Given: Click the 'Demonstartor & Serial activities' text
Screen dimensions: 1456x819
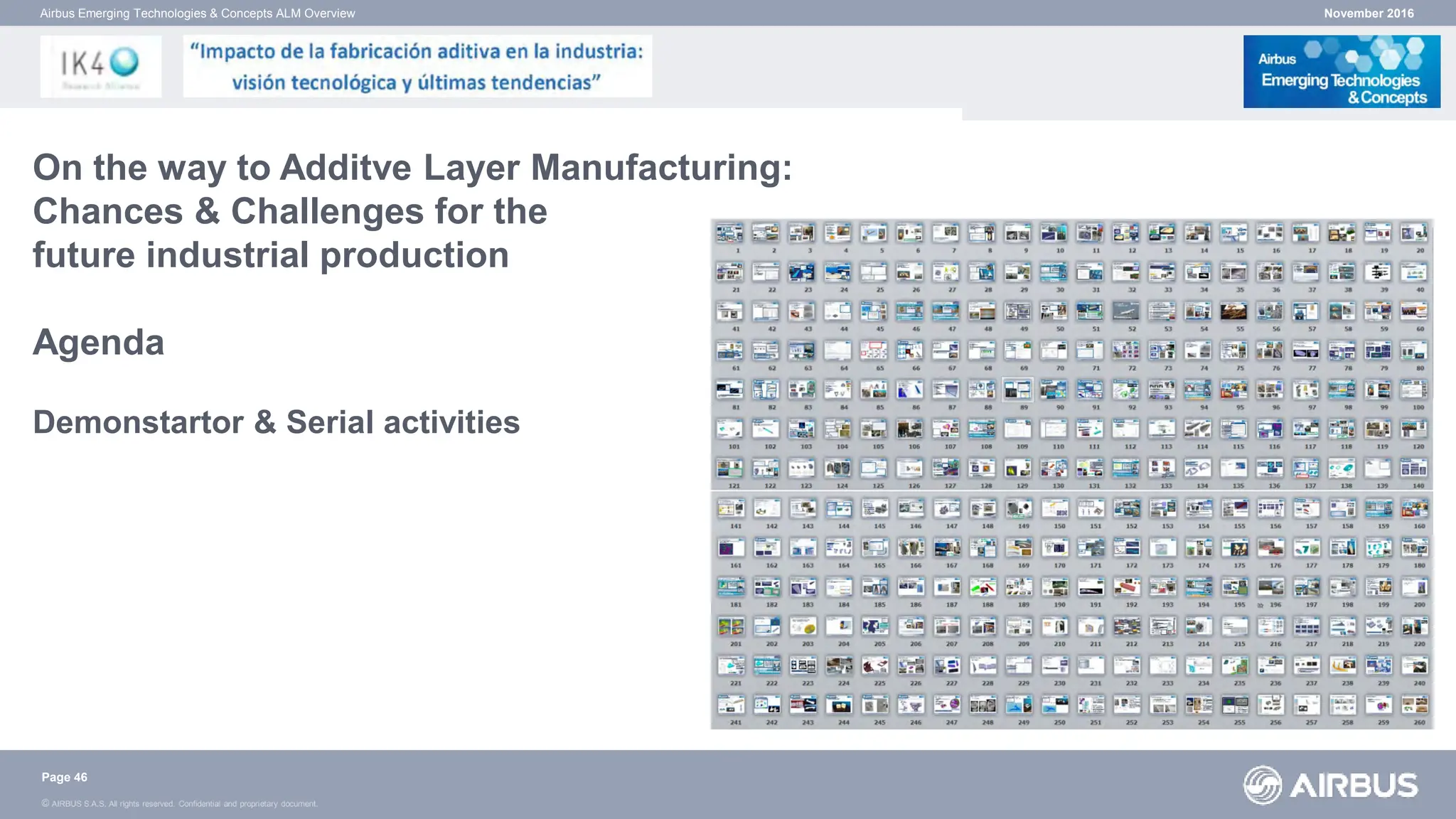Looking at the screenshot, I should 277,422.
